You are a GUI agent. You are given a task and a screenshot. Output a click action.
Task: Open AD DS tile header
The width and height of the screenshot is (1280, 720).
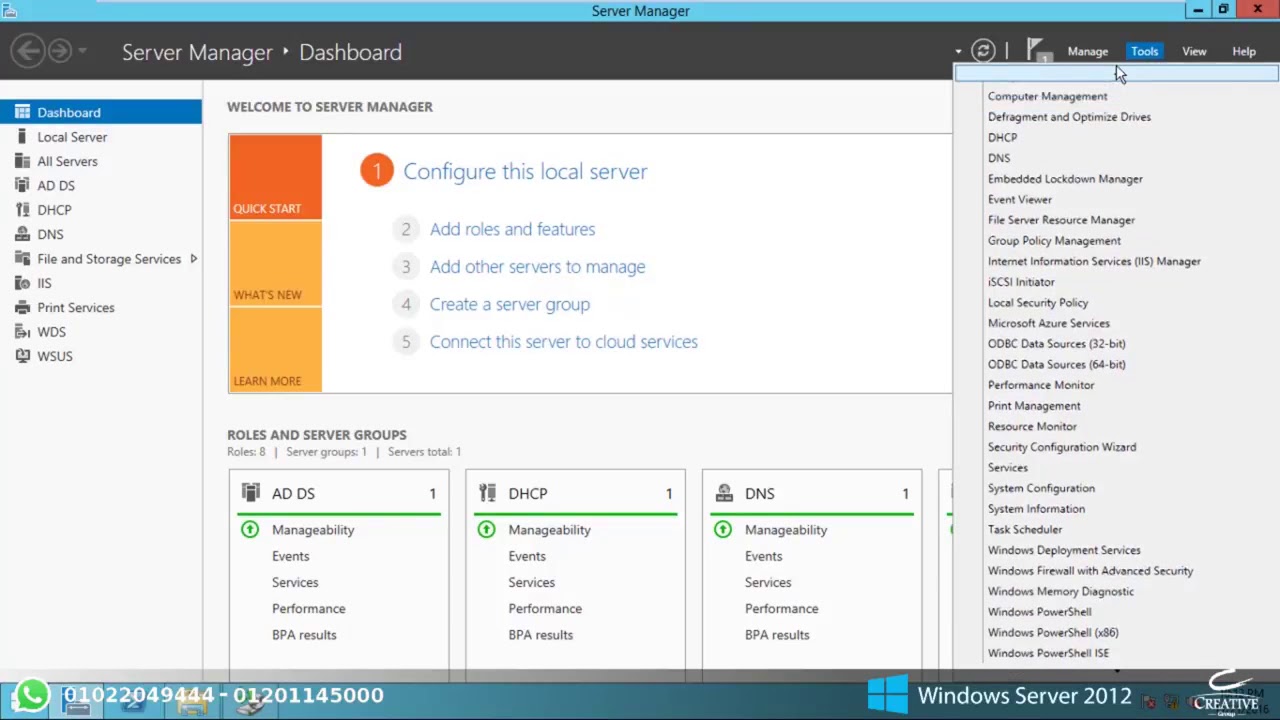point(339,493)
